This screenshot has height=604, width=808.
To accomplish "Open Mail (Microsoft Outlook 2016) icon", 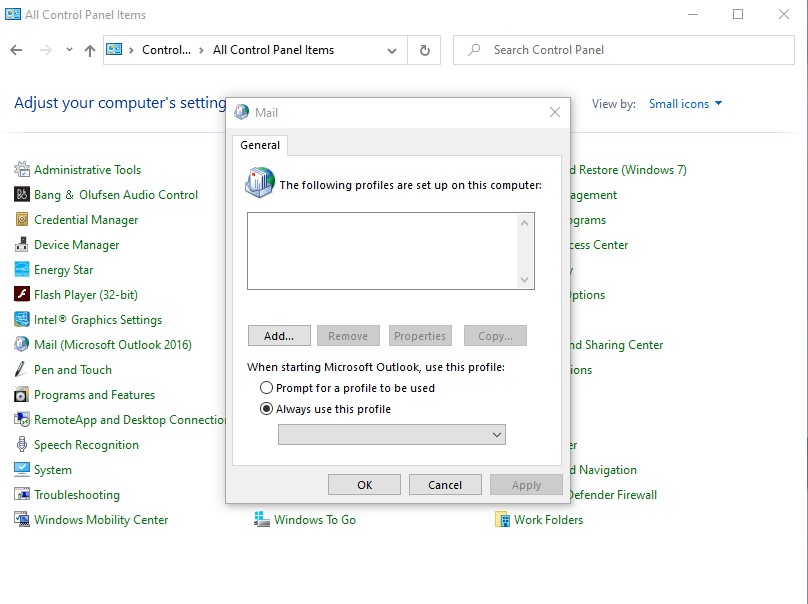I will [x=22, y=344].
